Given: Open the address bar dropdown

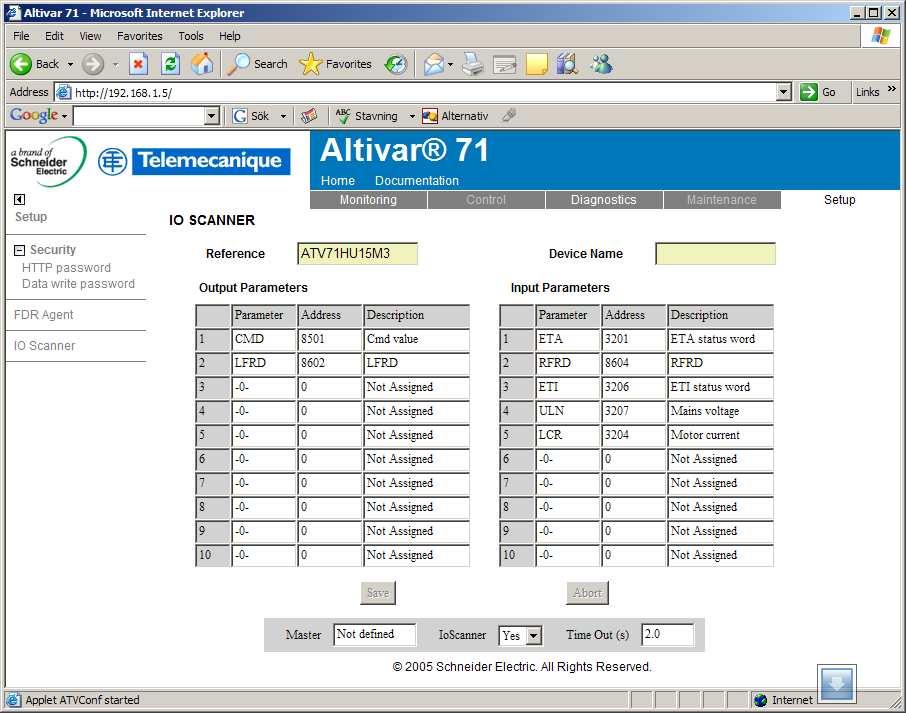Looking at the screenshot, I should point(784,92).
